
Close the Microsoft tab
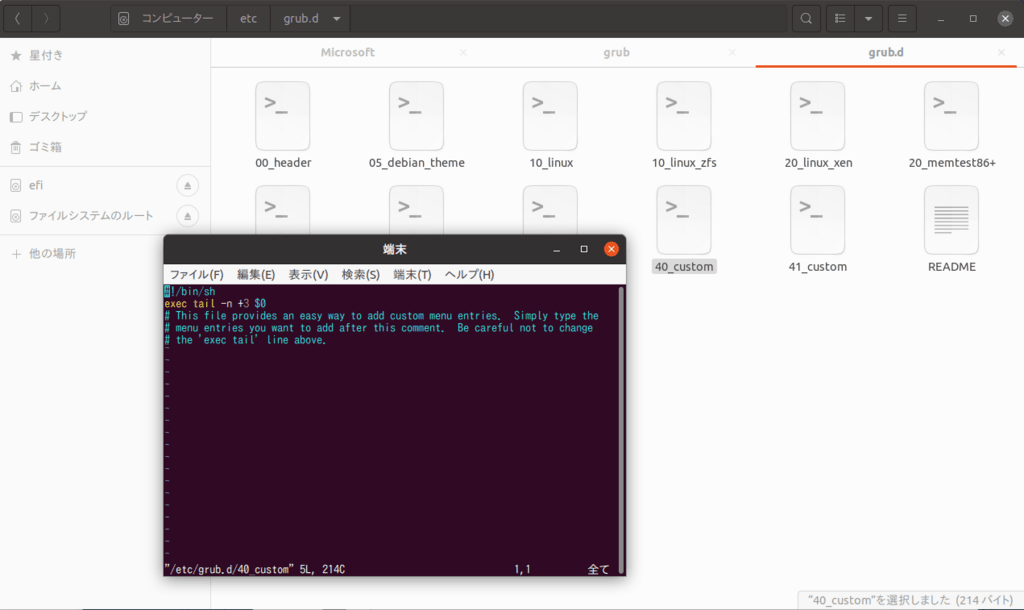pos(463,52)
